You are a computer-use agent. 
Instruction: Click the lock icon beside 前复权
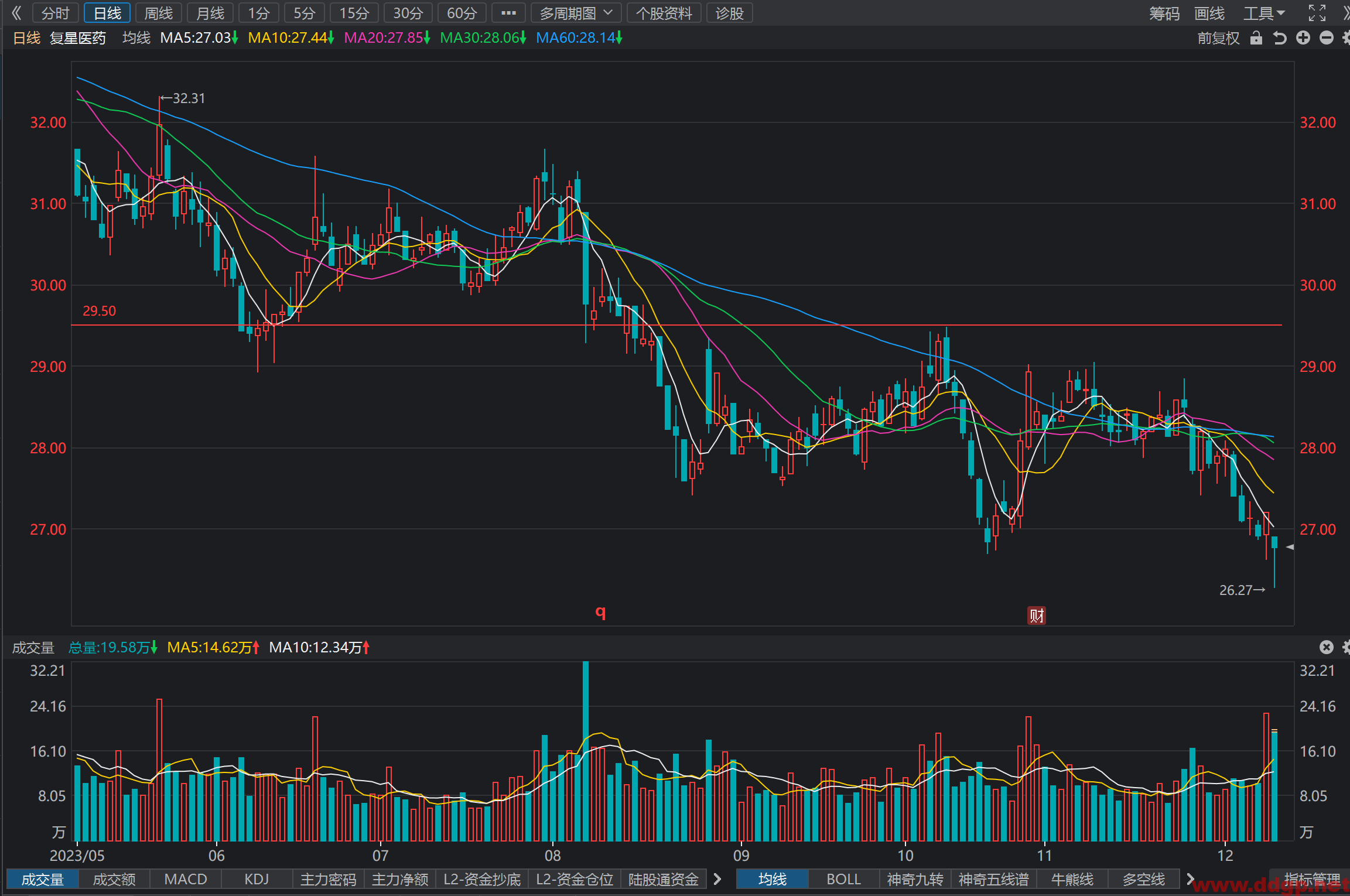(x=1256, y=39)
